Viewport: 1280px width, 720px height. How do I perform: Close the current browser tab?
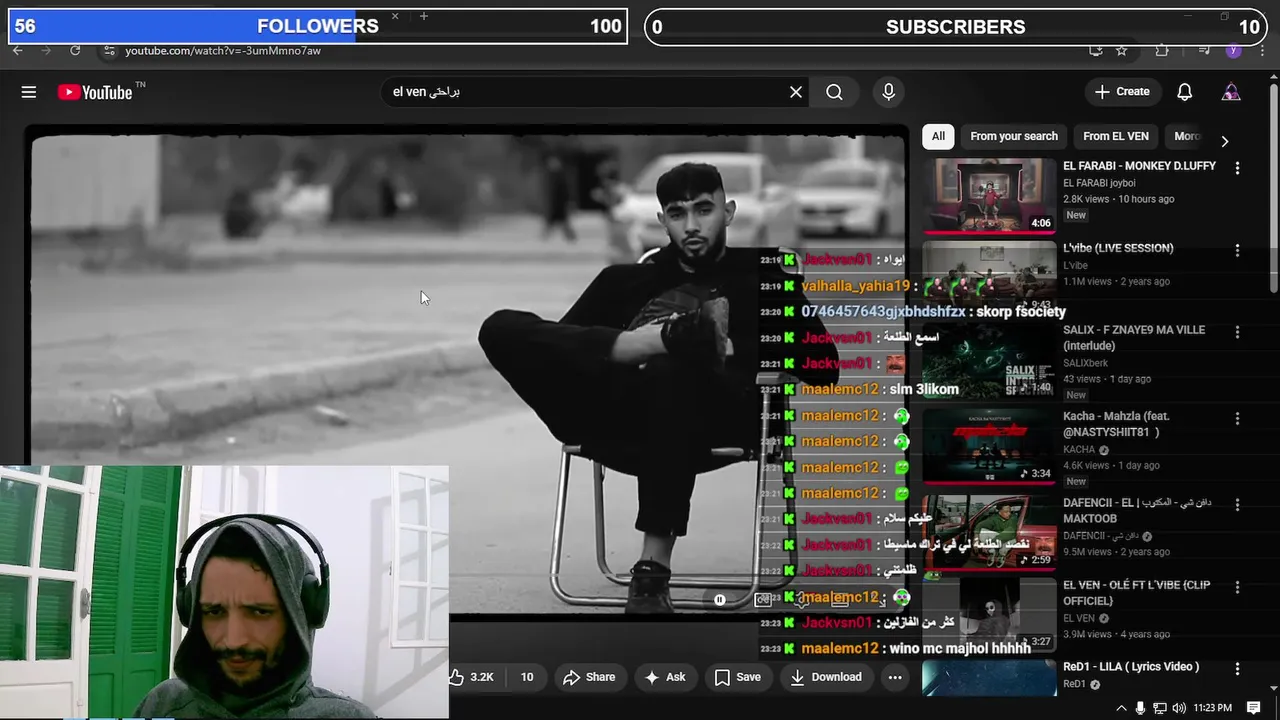395,16
